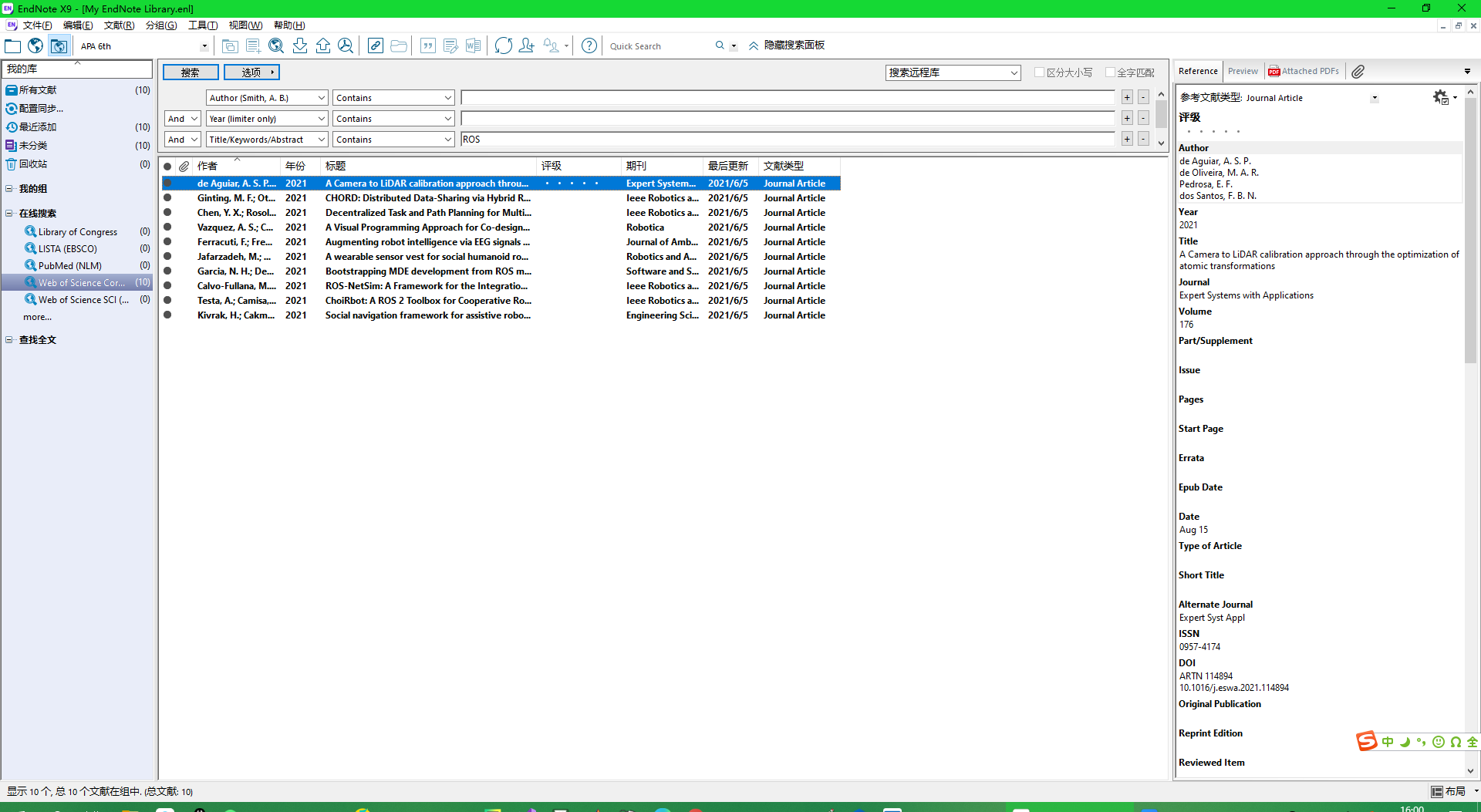This screenshot has width=1481, height=812.
Task: Click the paperclip attach file tab icon
Action: tap(1358, 71)
